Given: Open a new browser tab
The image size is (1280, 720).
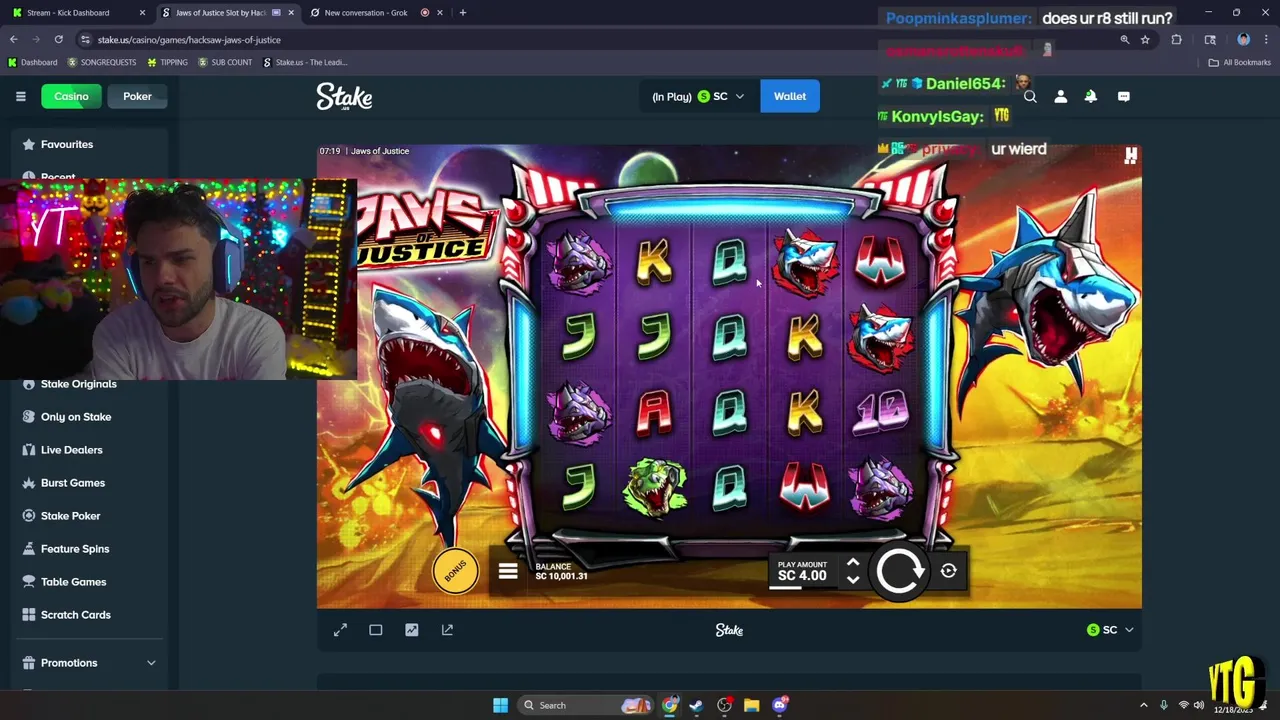Looking at the screenshot, I should coord(462,13).
